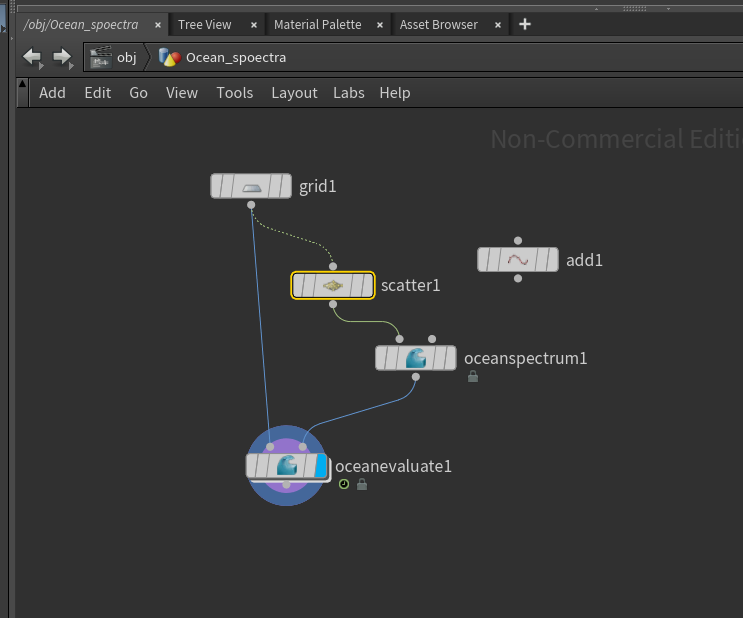Image resolution: width=743 pixels, height=618 pixels.
Task: Go back with the left arrow
Action: [33, 58]
